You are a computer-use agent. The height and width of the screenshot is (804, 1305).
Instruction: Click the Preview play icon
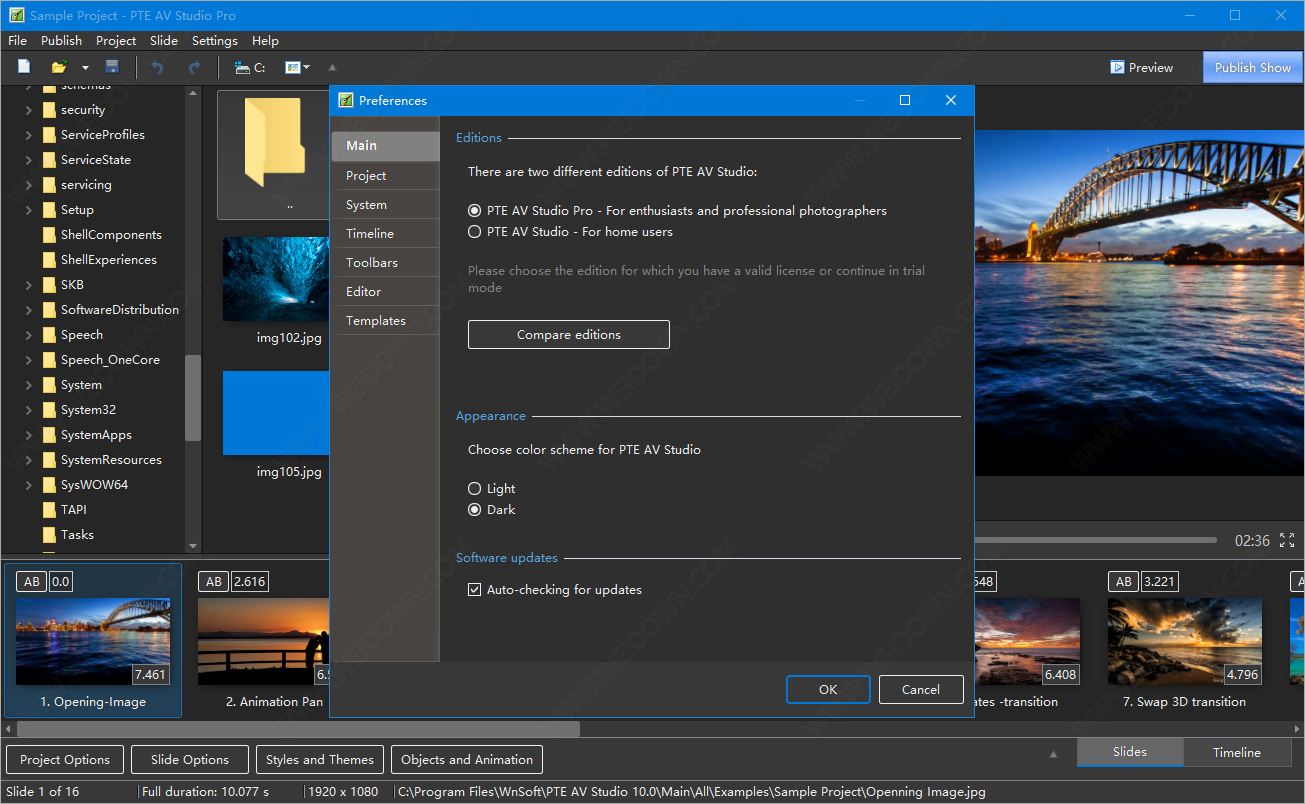point(1117,67)
